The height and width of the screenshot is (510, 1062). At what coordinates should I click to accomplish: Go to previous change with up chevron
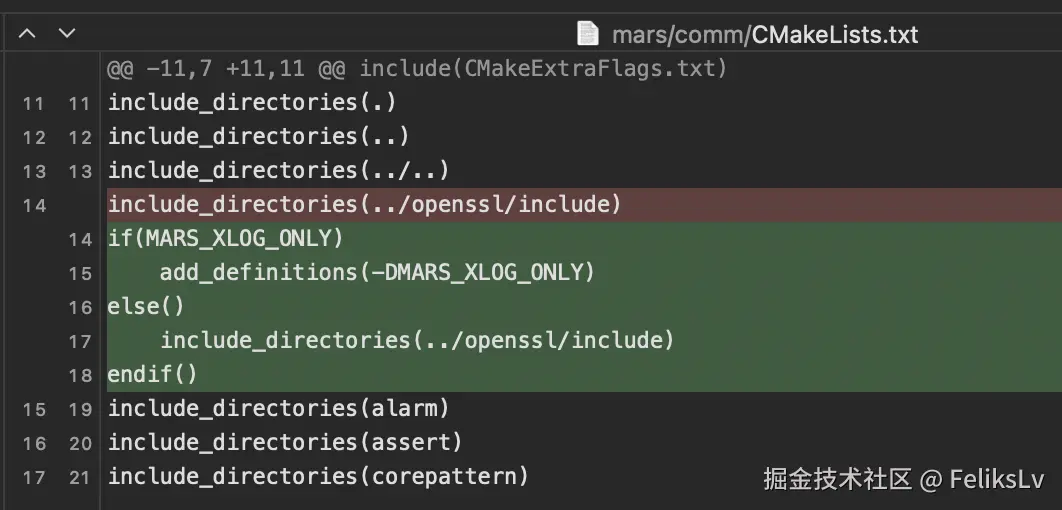(x=27, y=34)
